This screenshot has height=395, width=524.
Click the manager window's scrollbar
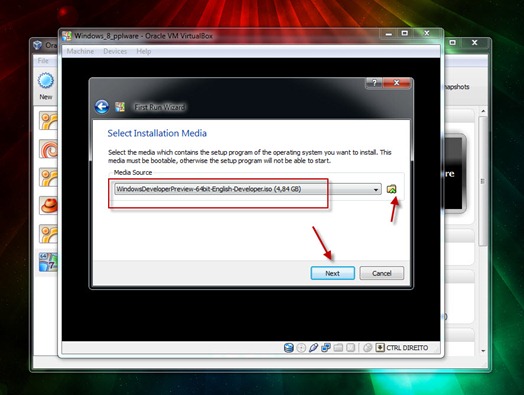(483, 181)
